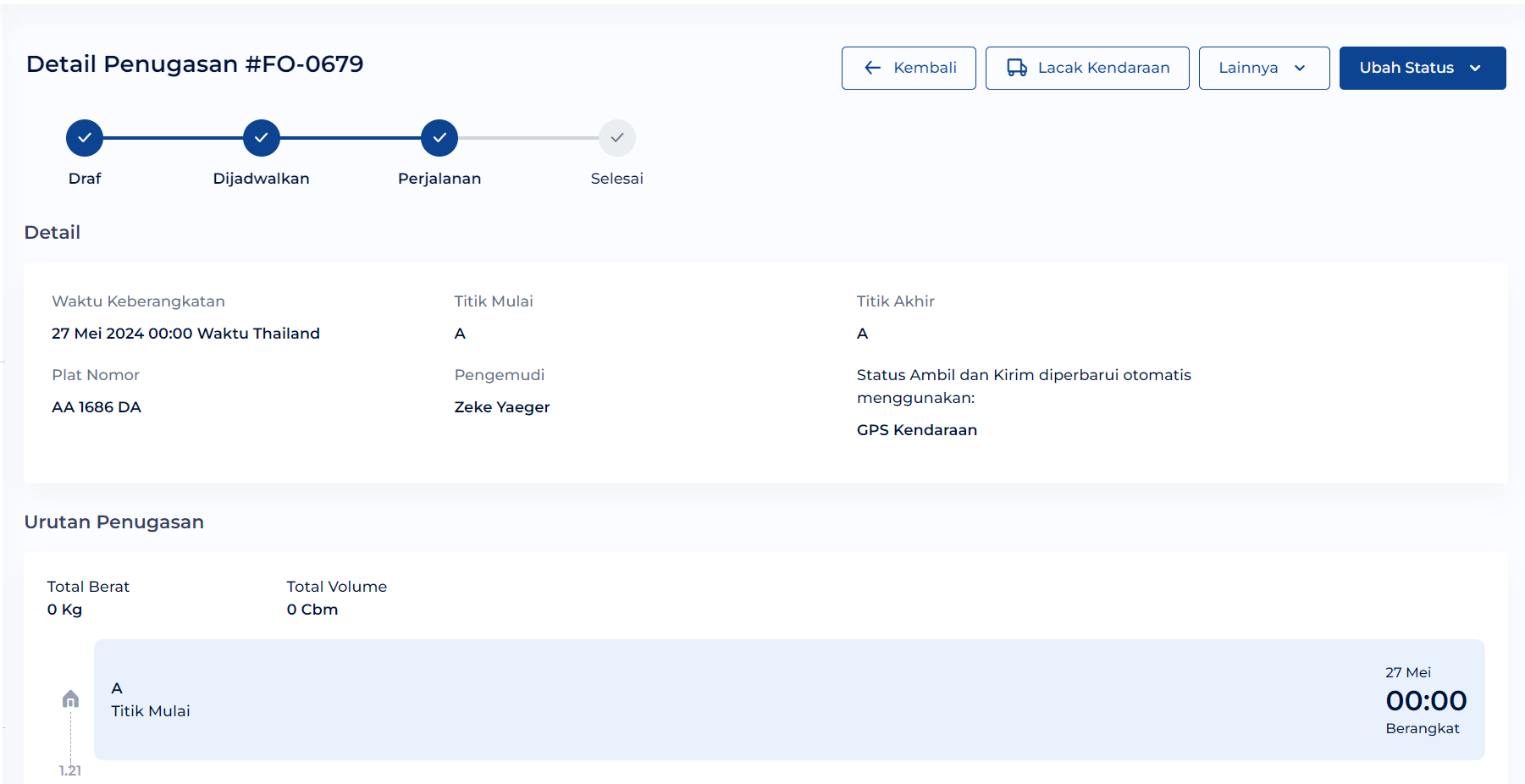Click the 00:00 Berangkat time

coord(1426,701)
